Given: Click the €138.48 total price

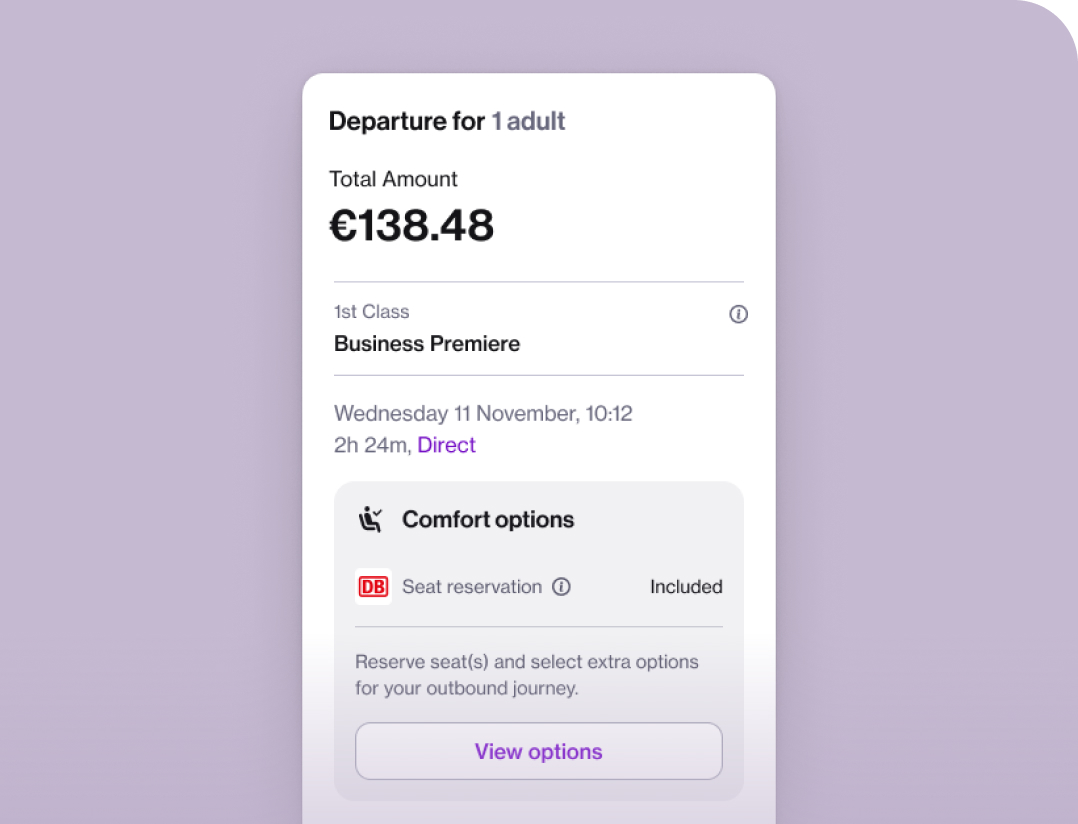Looking at the screenshot, I should coord(412,226).
